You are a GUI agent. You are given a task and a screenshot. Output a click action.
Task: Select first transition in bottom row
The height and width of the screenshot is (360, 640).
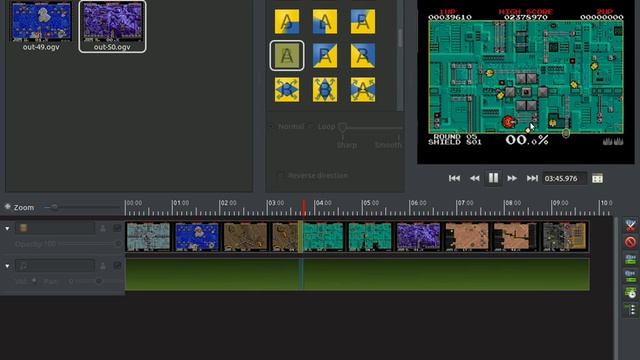(287, 89)
